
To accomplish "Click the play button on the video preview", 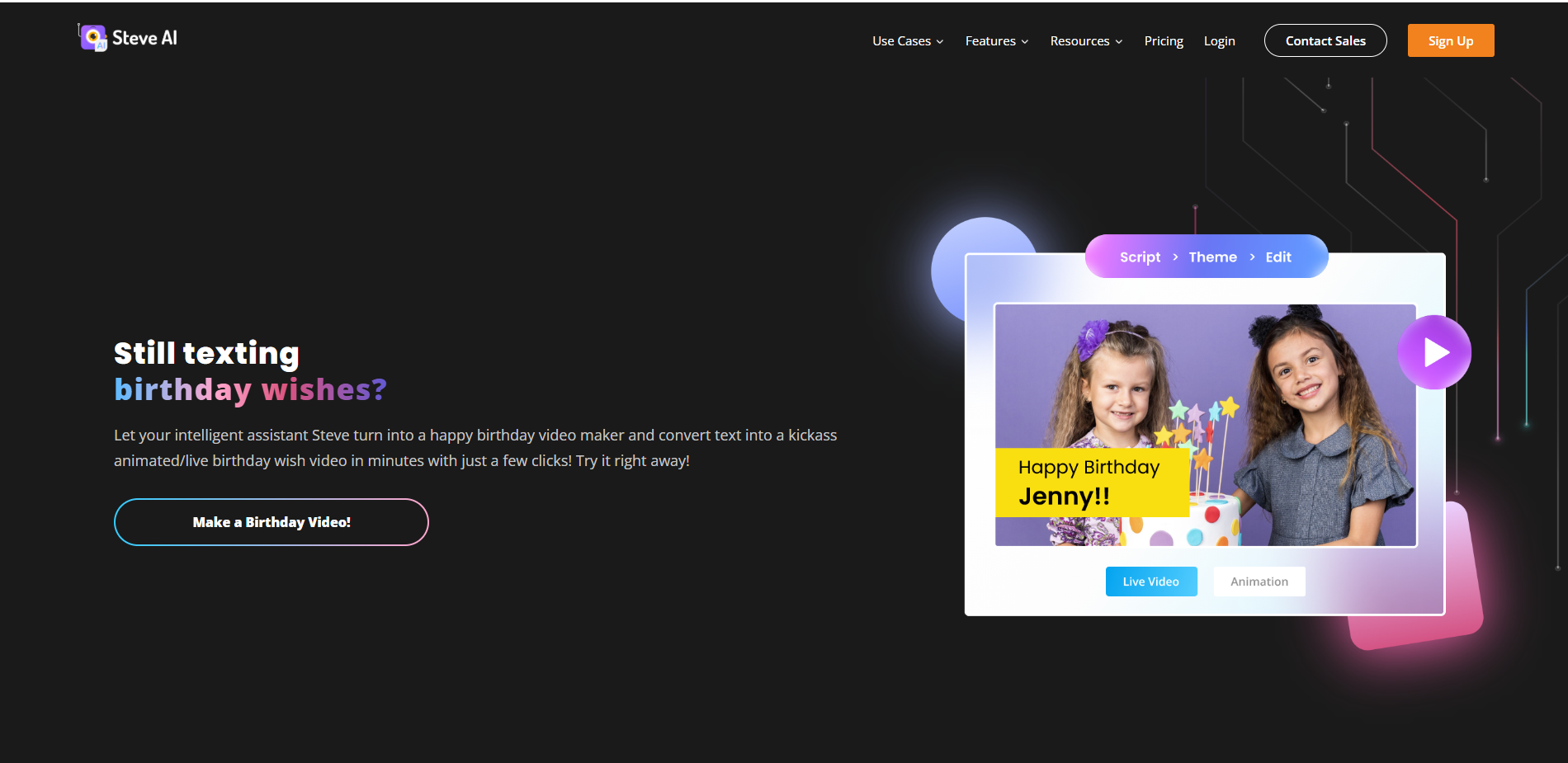I will [1434, 351].
